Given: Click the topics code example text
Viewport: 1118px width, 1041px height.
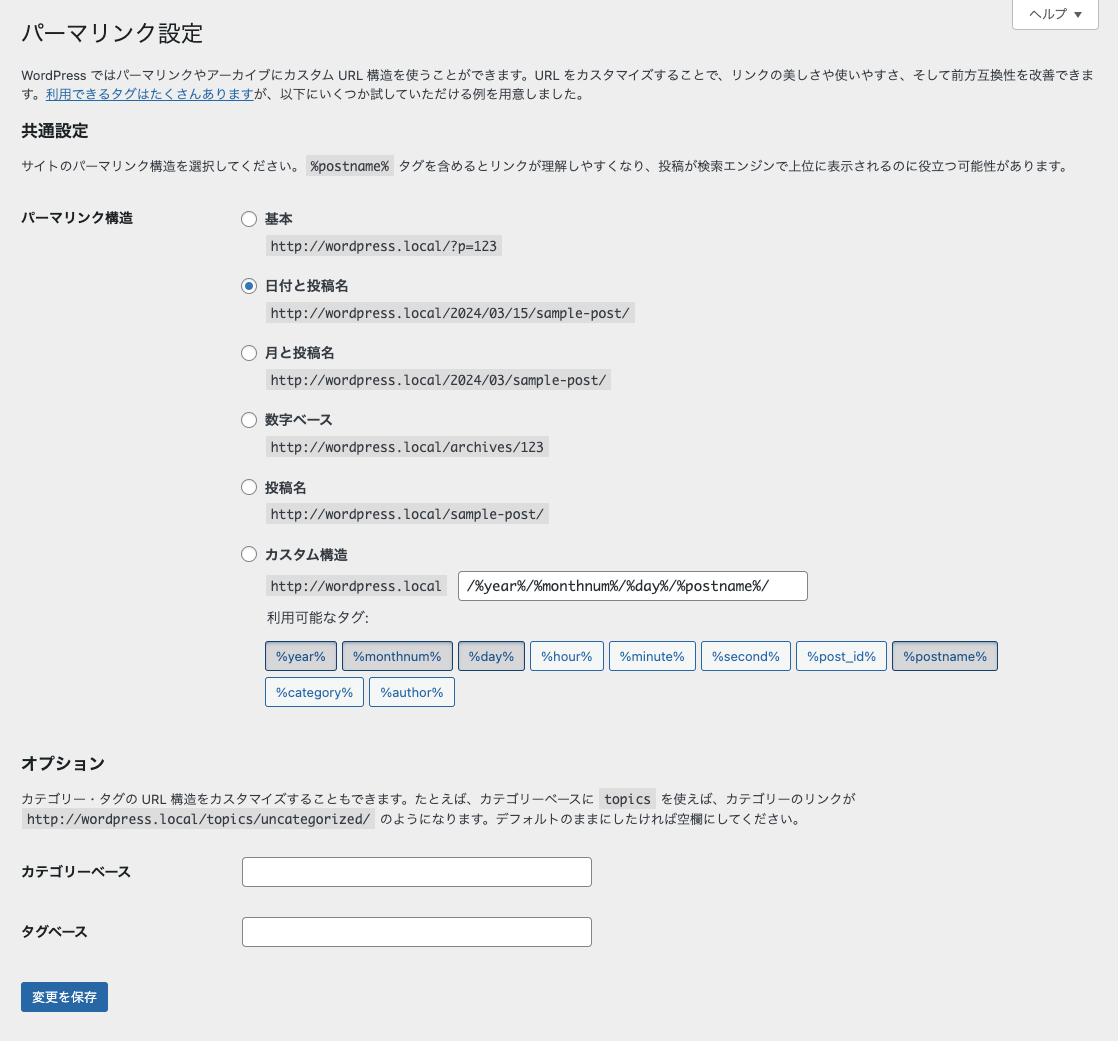Looking at the screenshot, I should tap(627, 799).
